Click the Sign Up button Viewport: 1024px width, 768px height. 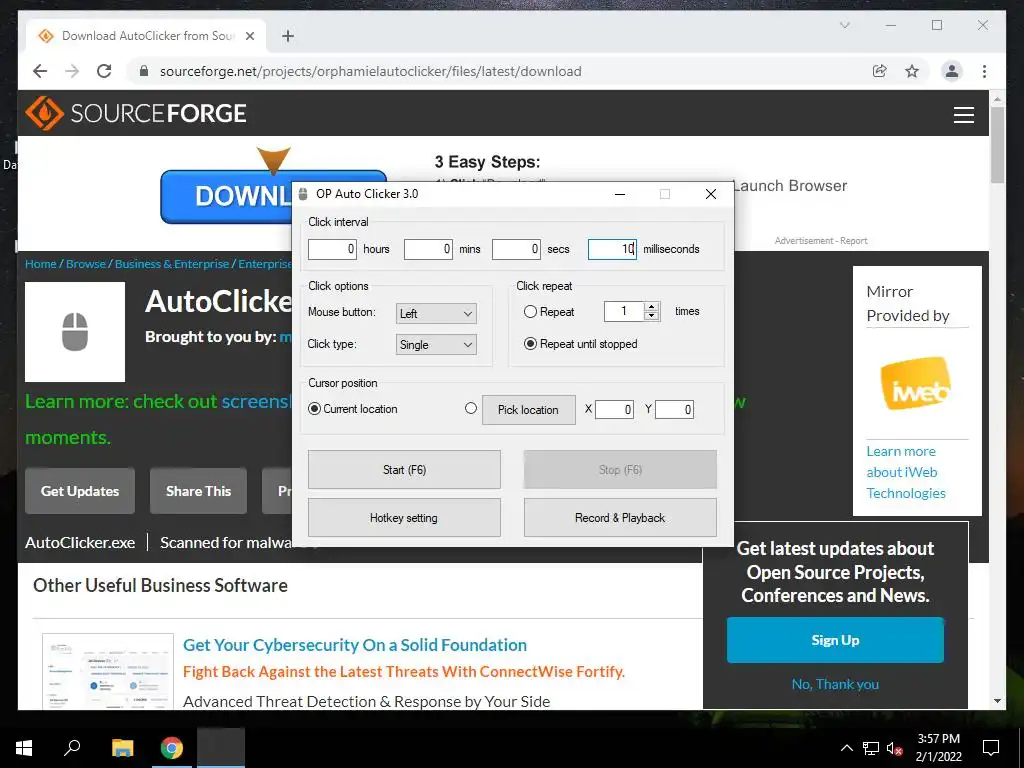point(835,640)
